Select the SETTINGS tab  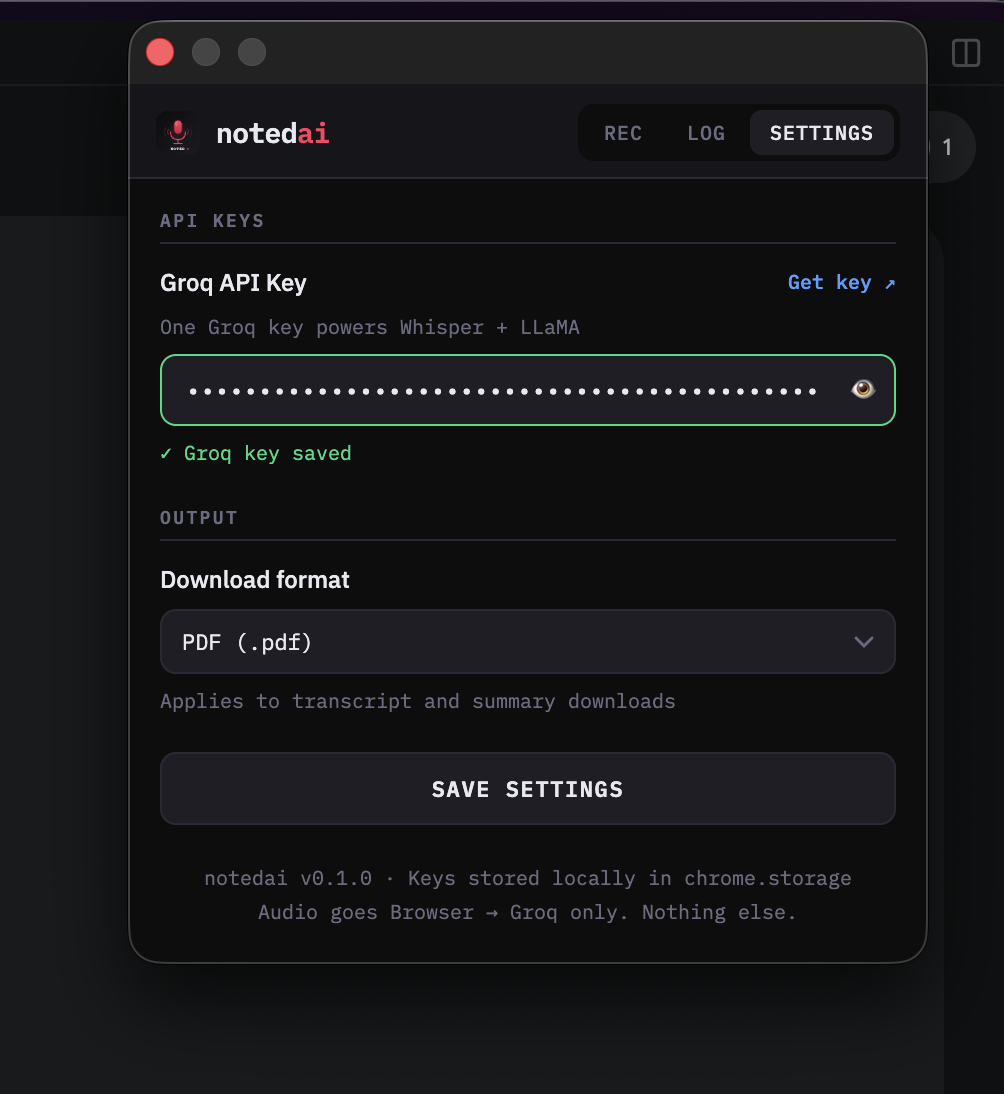click(x=821, y=133)
